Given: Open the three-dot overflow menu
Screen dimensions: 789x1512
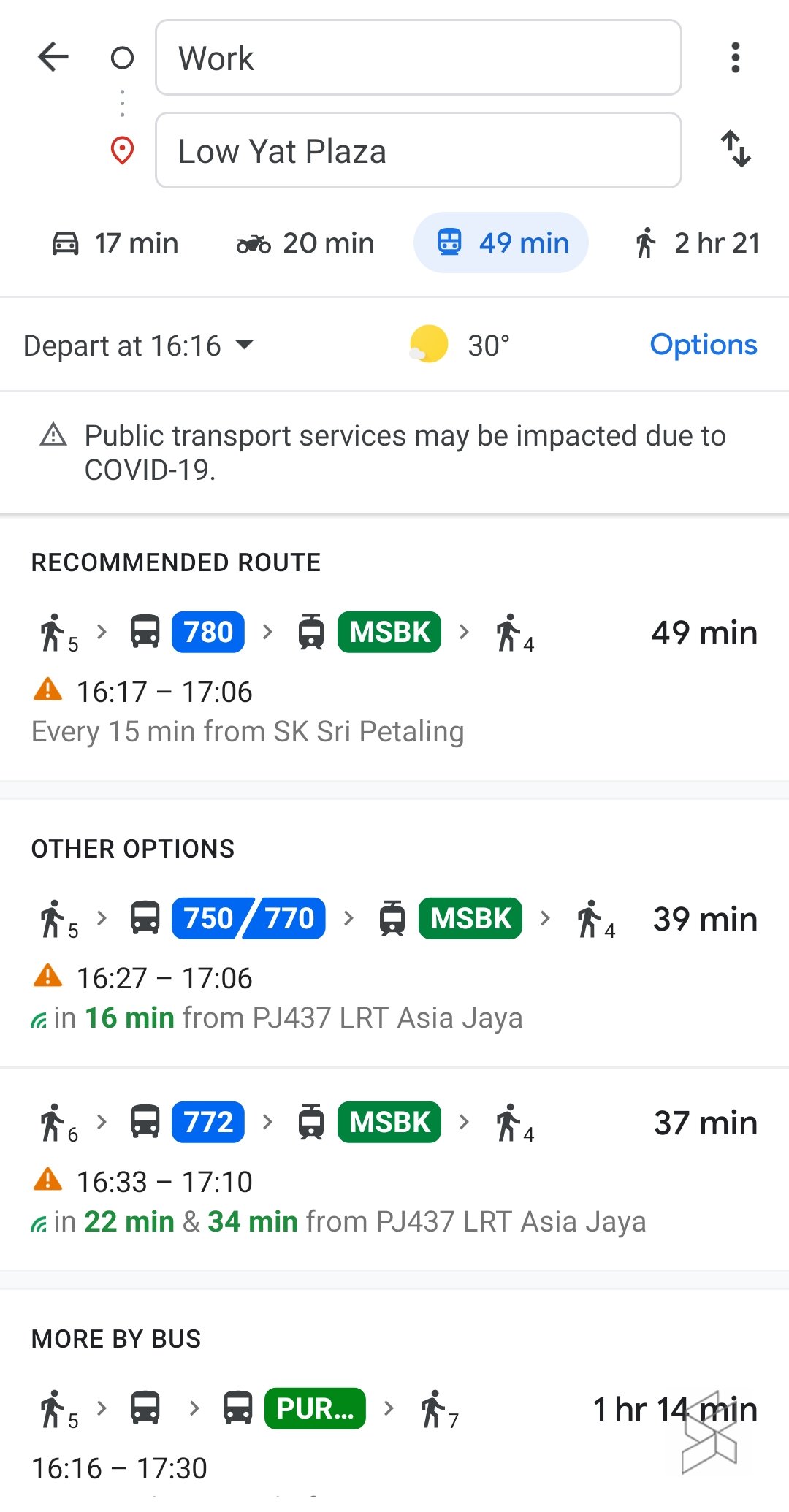Looking at the screenshot, I should (735, 58).
